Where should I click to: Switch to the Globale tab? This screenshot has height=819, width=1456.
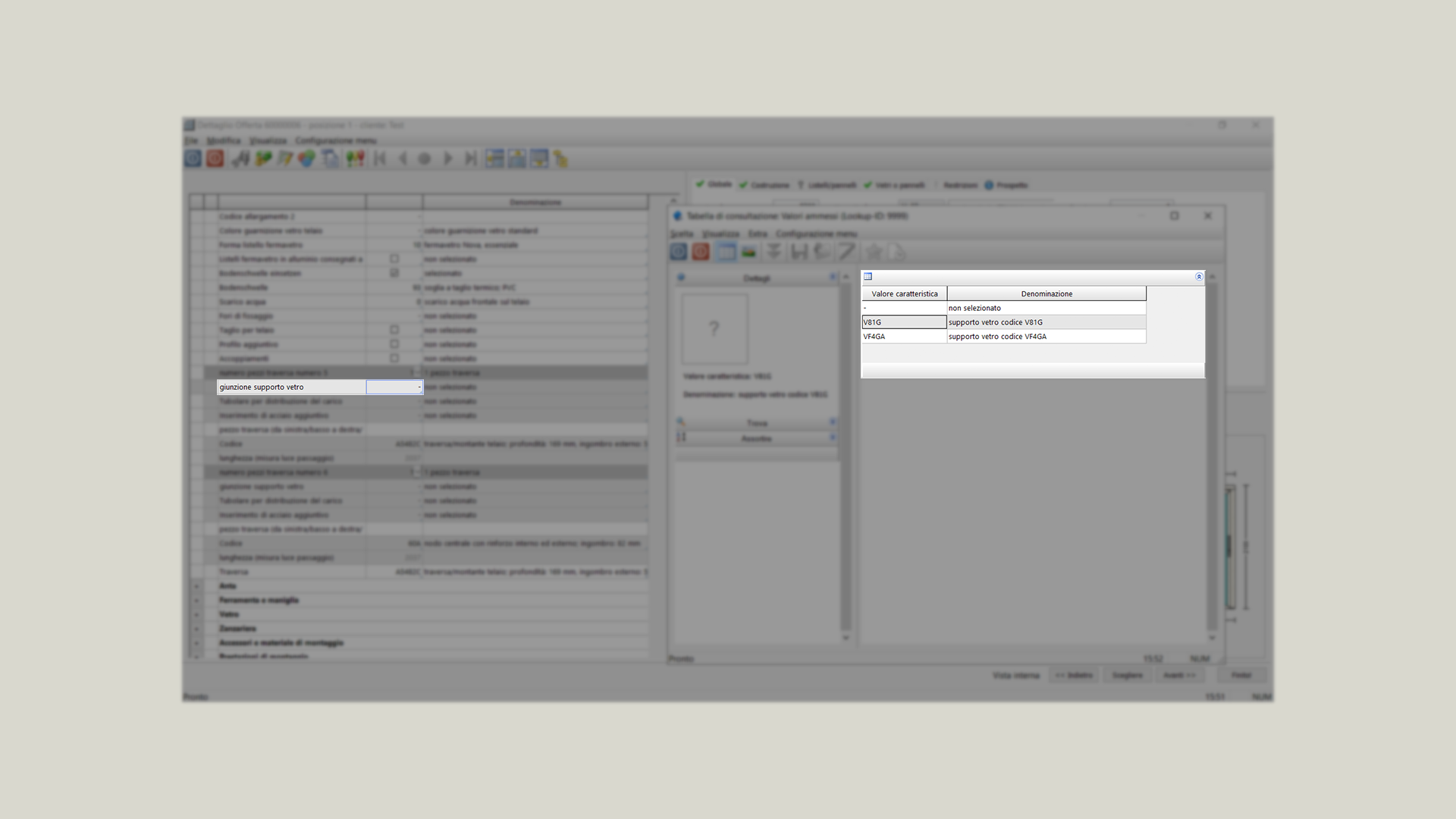[714, 184]
